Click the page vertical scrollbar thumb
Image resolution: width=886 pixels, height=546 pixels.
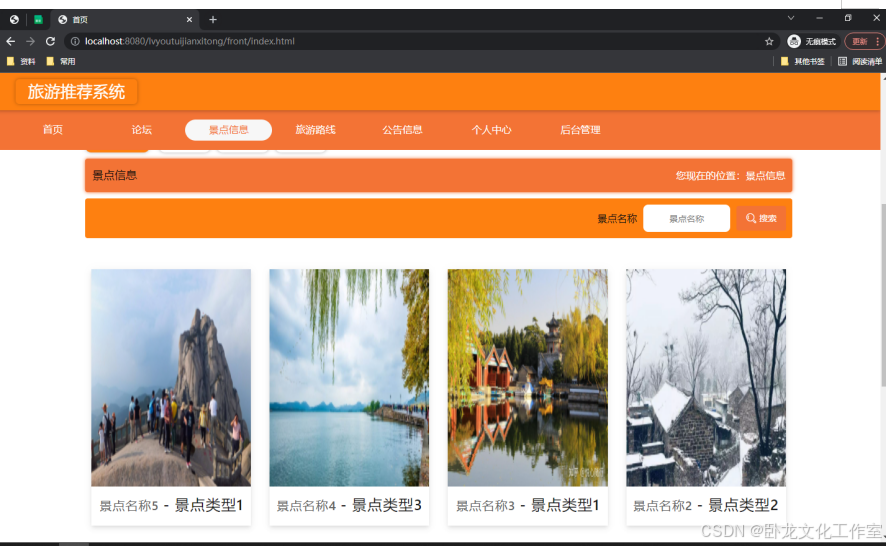883,294
